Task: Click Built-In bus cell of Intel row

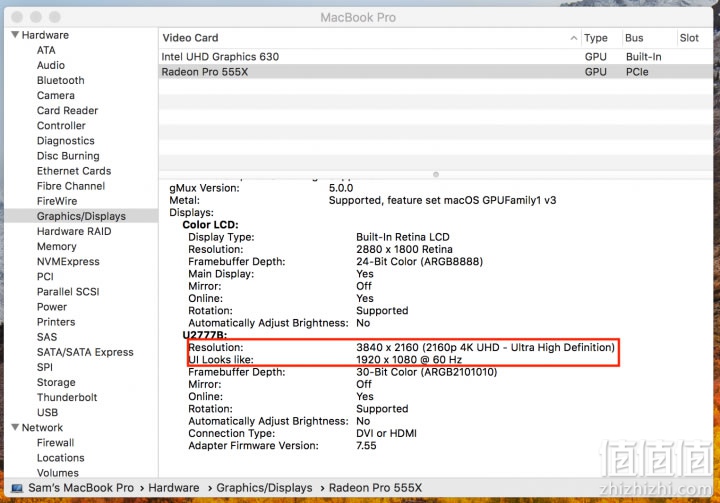Action: 643,57
